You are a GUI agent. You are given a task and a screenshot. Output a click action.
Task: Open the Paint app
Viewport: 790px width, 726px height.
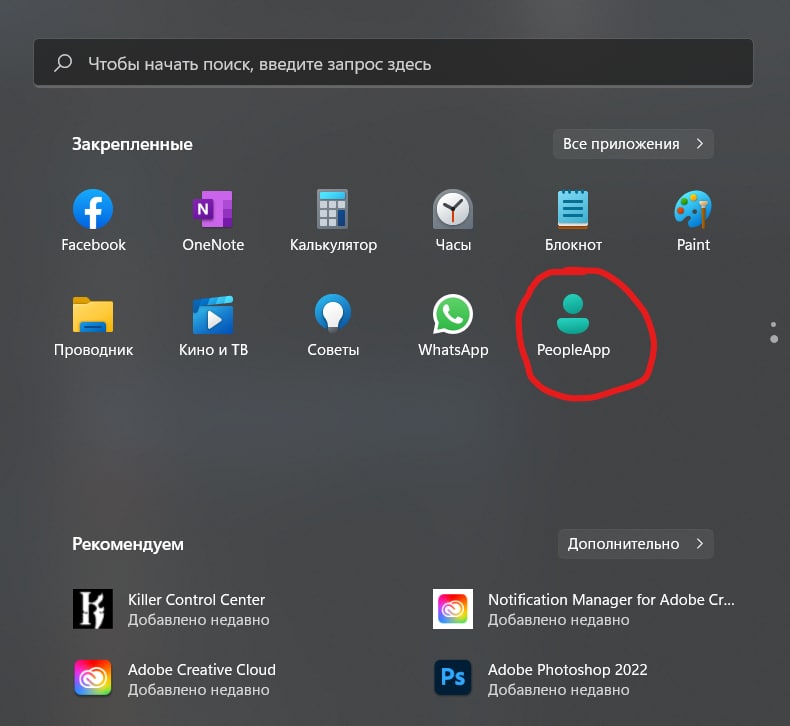pos(693,210)
